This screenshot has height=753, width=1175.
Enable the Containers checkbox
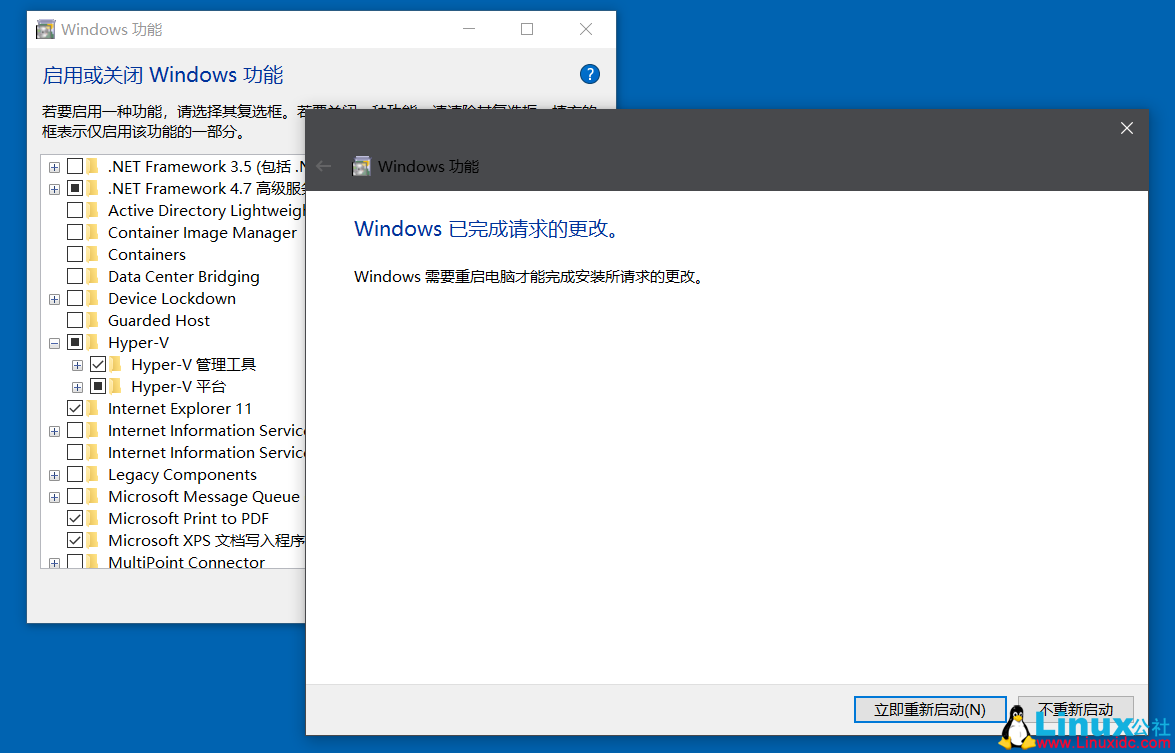[75, 255]
